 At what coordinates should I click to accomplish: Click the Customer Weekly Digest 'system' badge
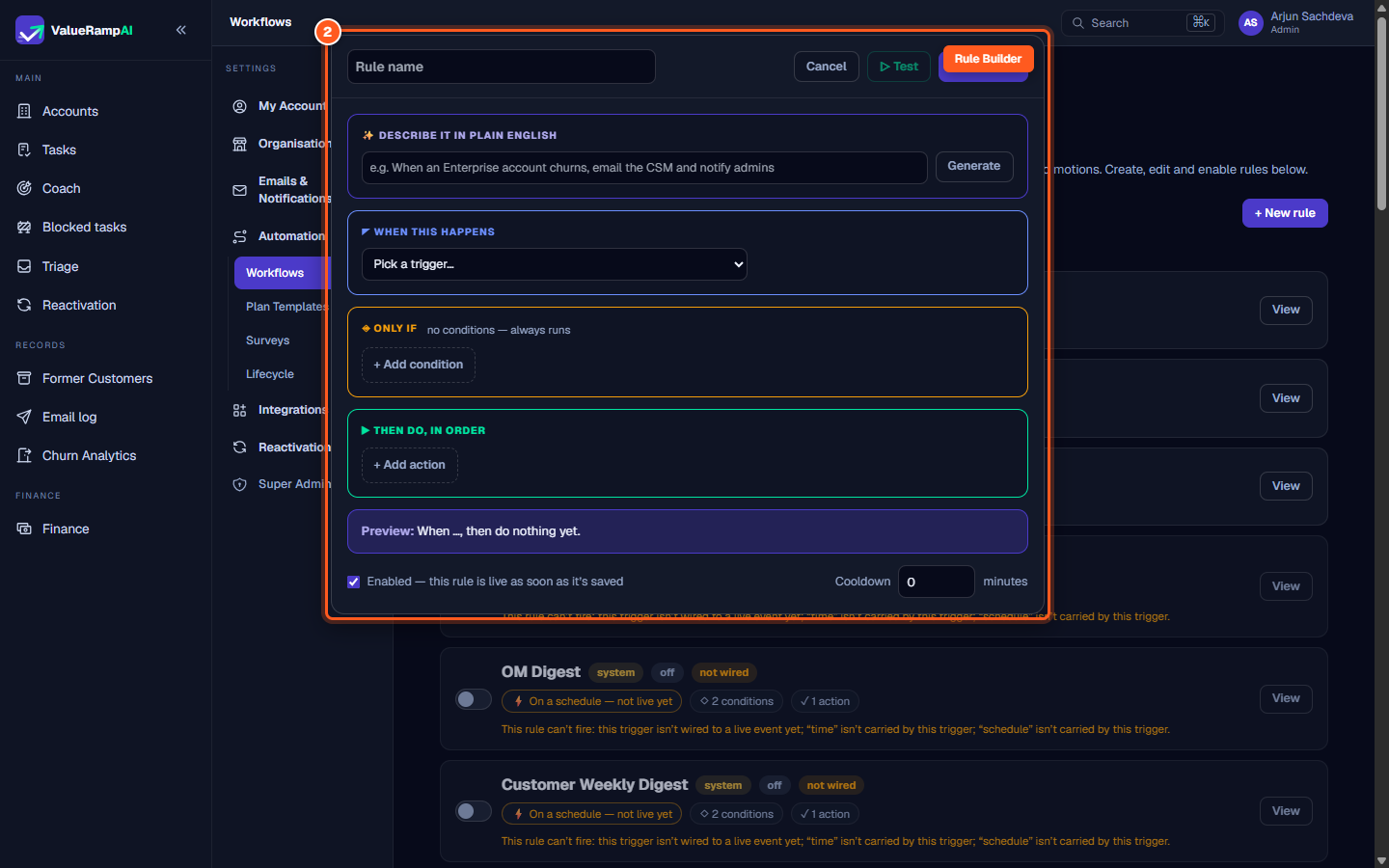pyautogui.click(x=723, y=785)
